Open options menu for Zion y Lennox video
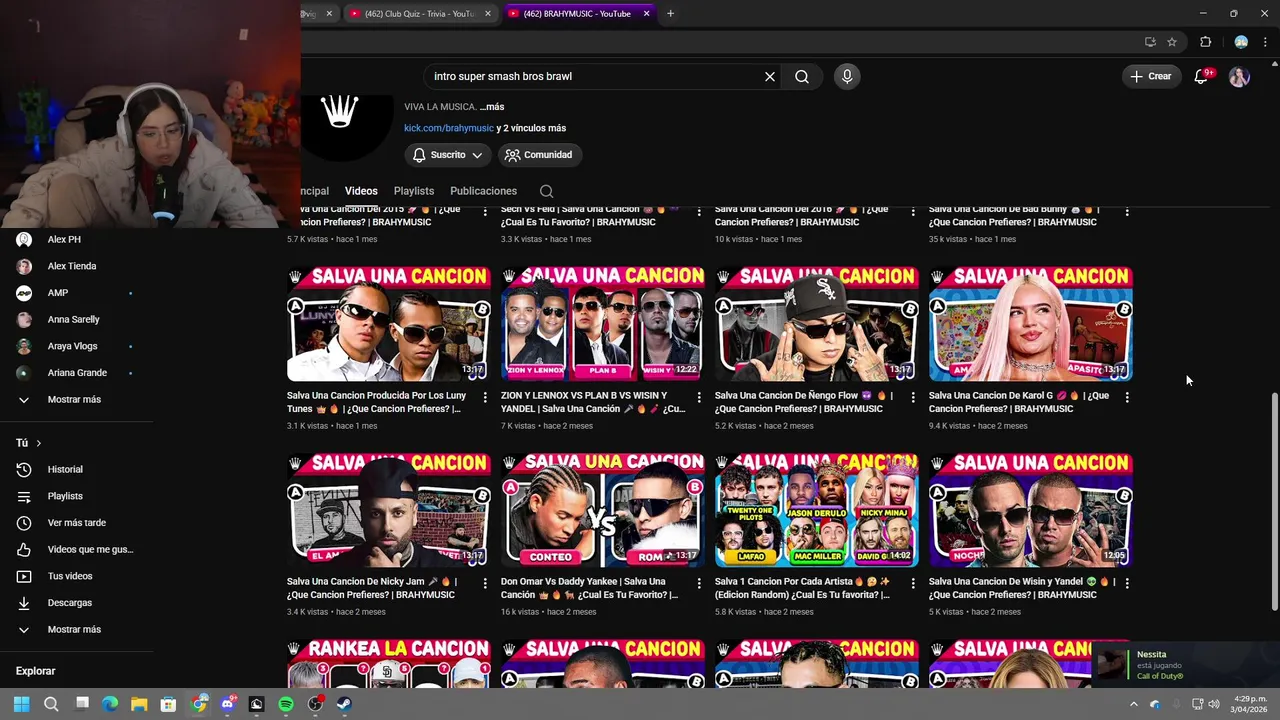This screenshot has height=720, width=1280. [x=699, y=397]
